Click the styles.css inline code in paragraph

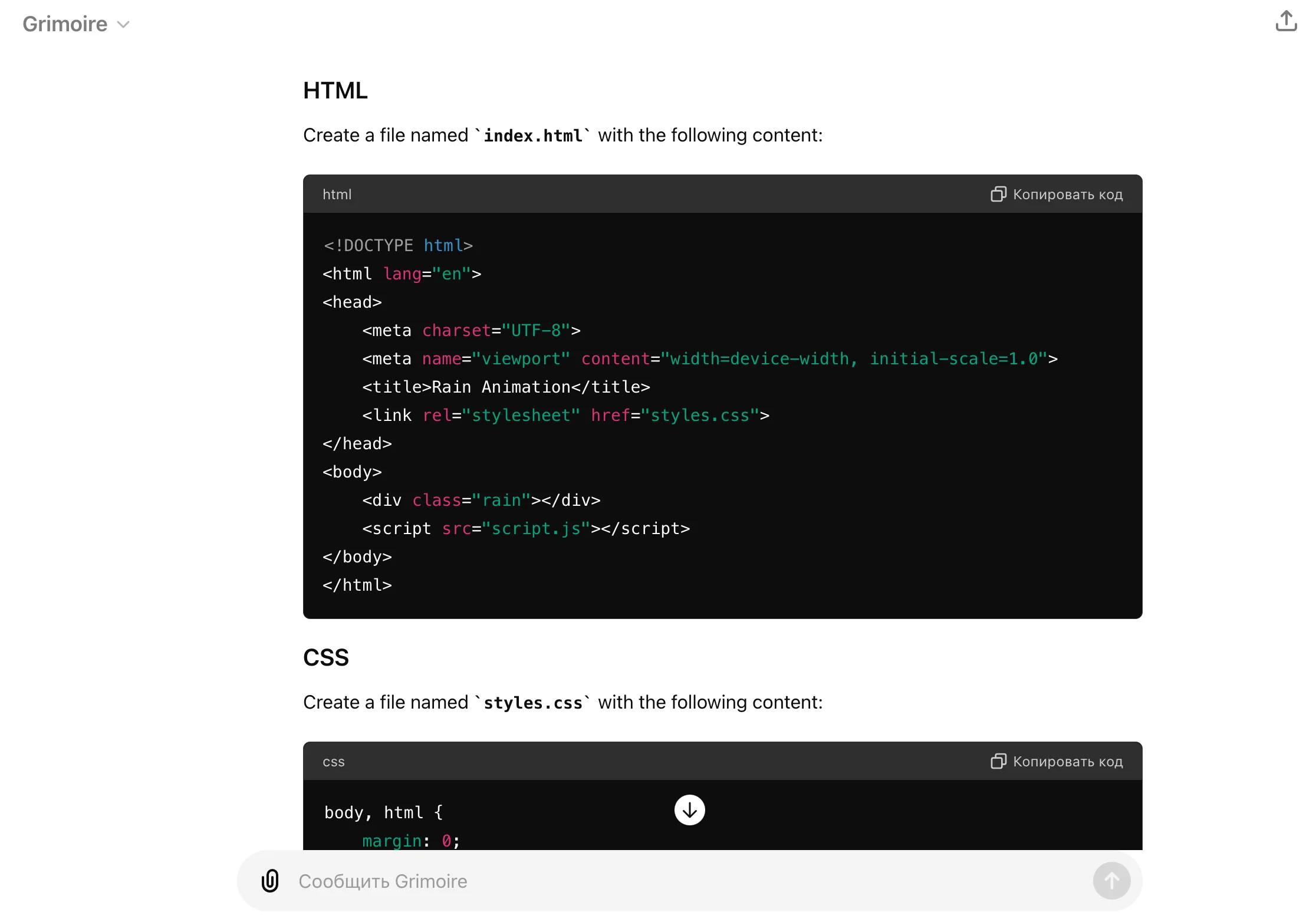click(x=533, y=703)
